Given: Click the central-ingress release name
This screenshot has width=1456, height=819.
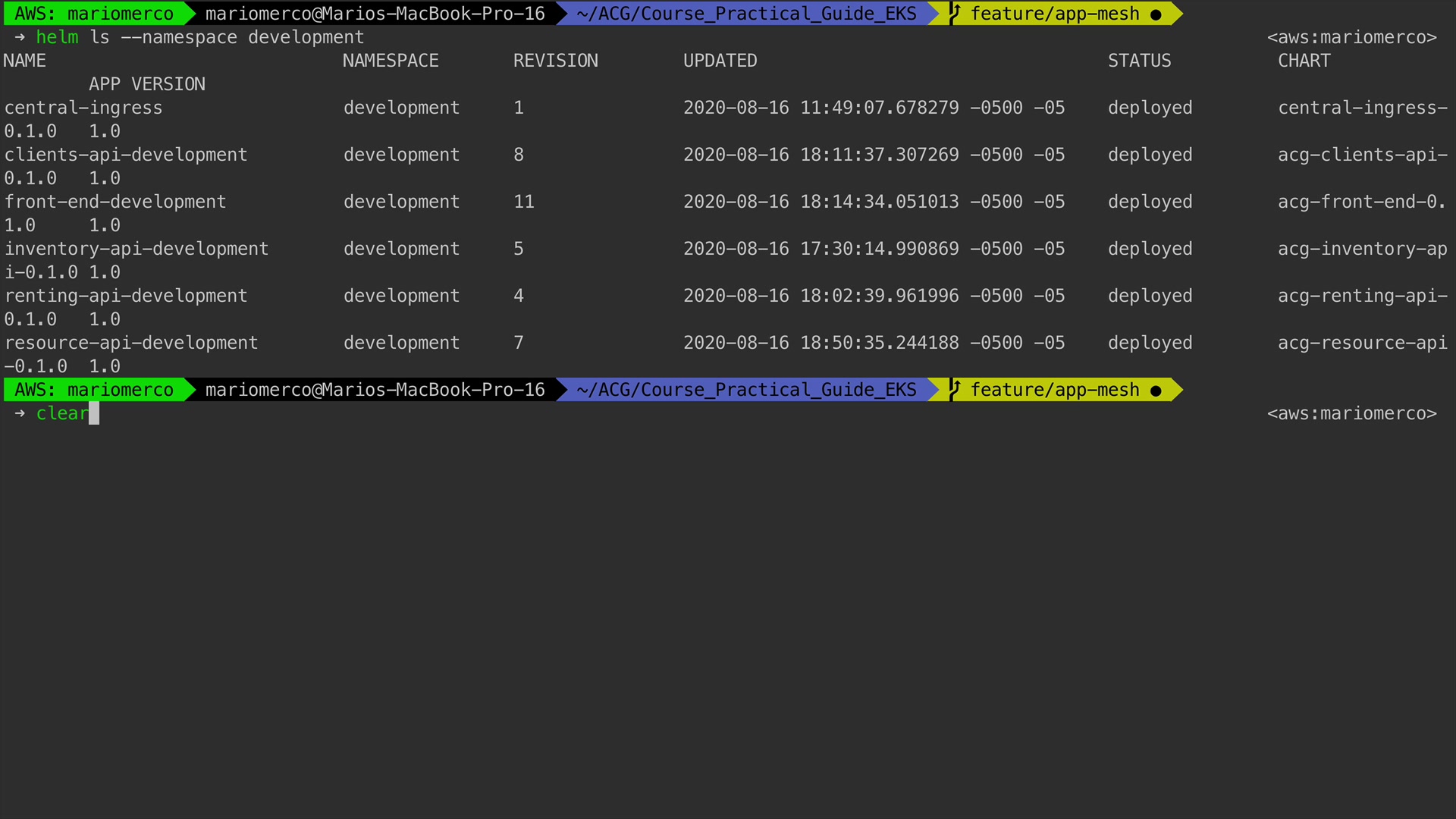Looking at the screenshot, I should coord(83,108).
